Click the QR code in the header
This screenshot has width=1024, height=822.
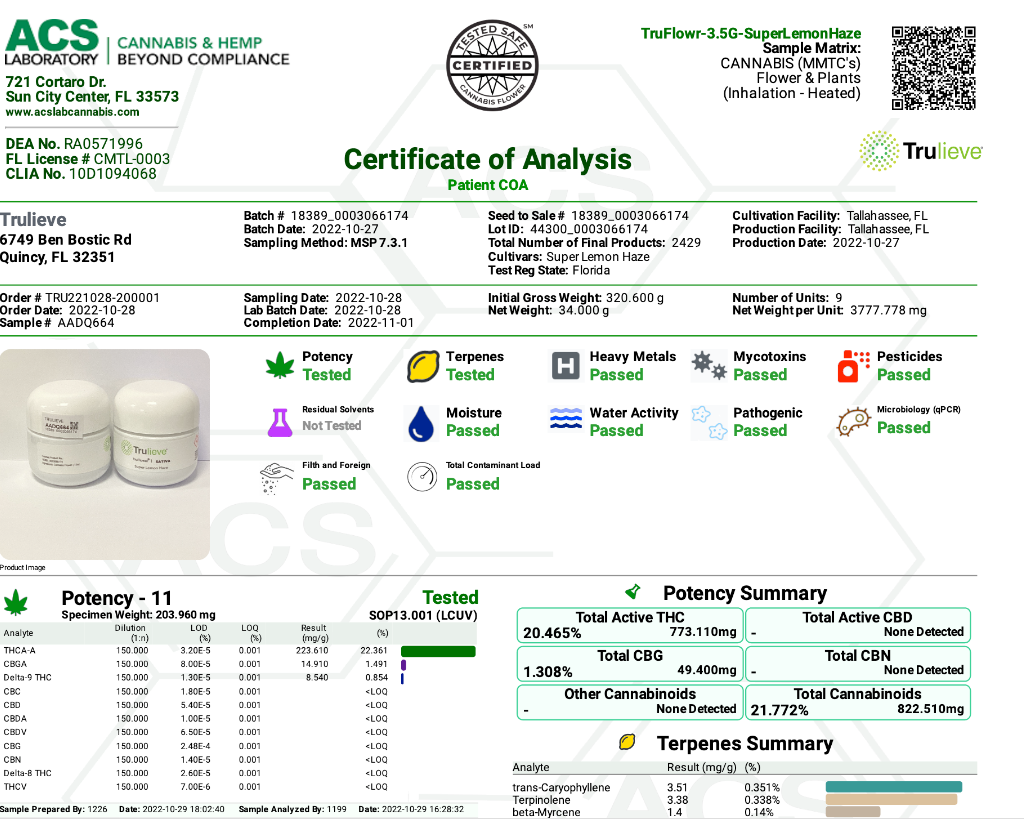[x=934, y=68]
